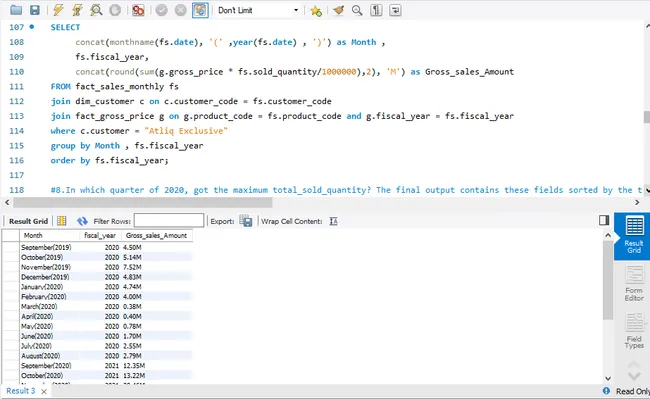
Task: Click the "Atliq Exclusive" string in line 114
Action: pos(186,131)
